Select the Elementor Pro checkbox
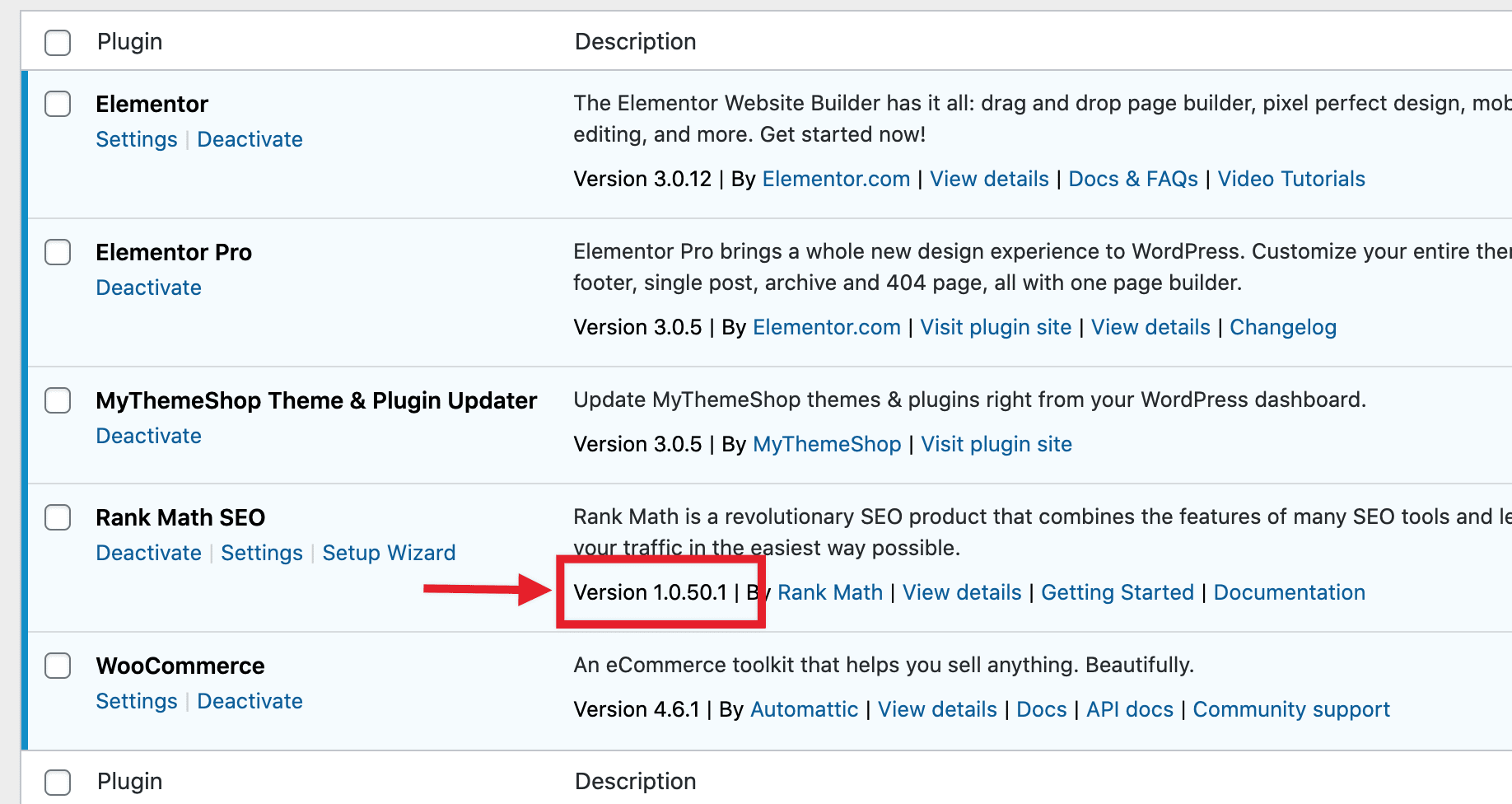 pyautogui.click(x=58, y=253)
